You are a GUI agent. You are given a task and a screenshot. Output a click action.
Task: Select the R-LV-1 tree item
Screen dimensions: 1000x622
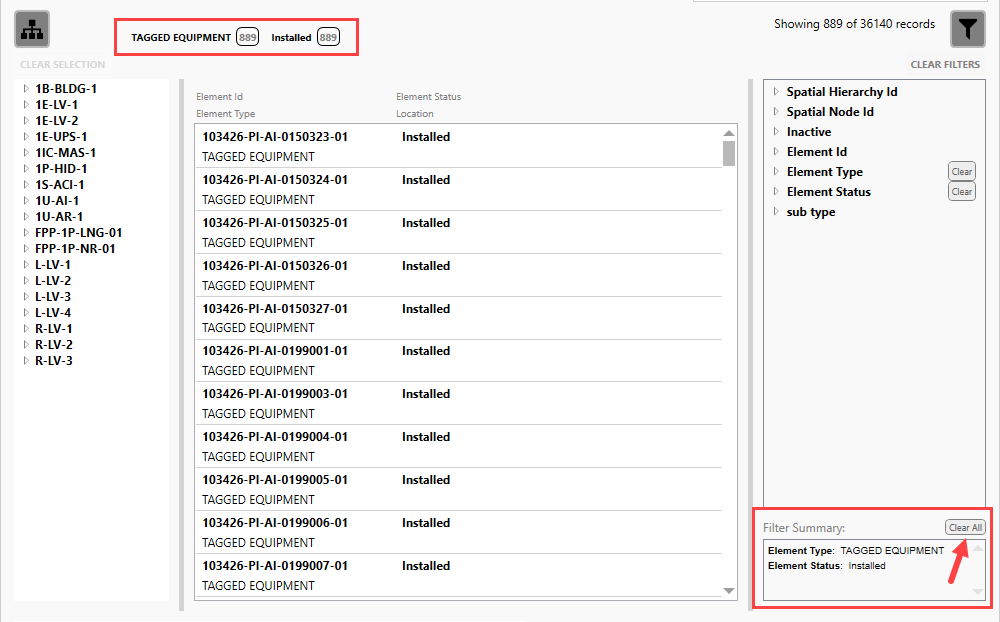[x=54, y=329]
